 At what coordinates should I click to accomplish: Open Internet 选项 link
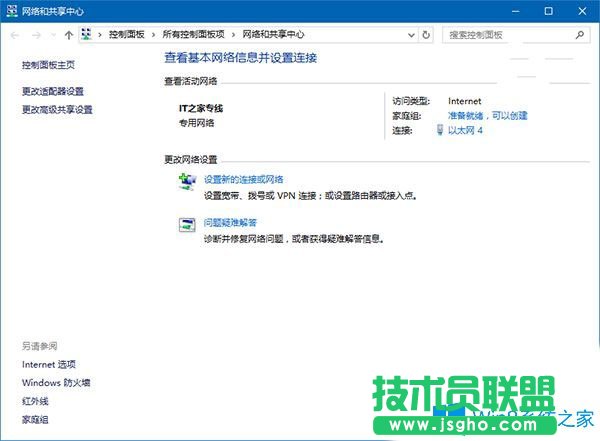point(49,364)
